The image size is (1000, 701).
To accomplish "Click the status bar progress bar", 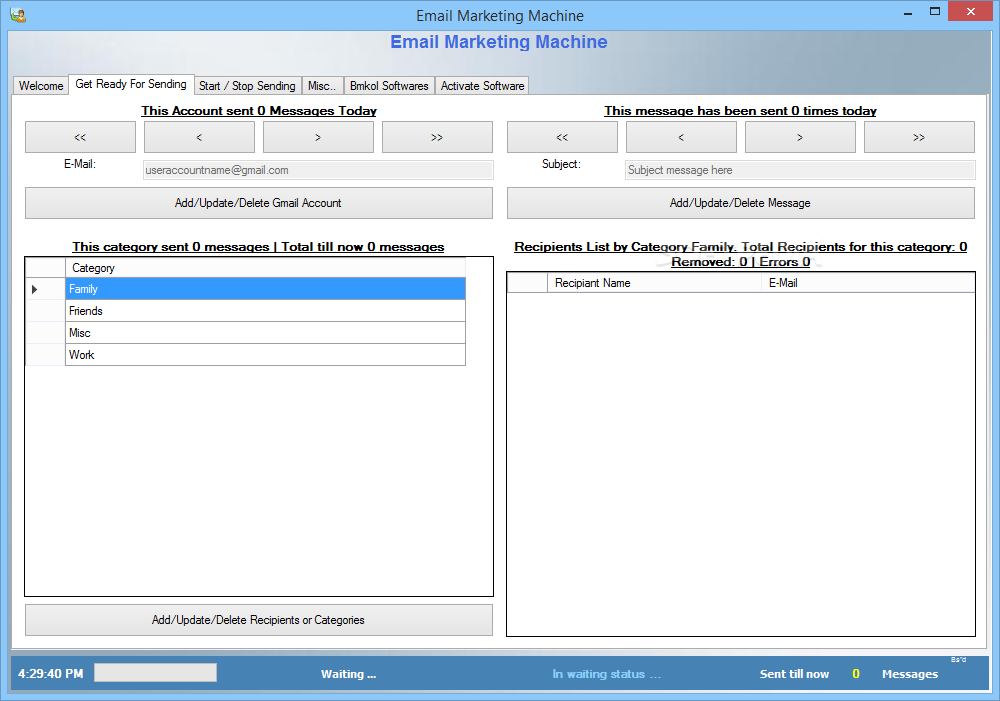I will pos(156,673).
